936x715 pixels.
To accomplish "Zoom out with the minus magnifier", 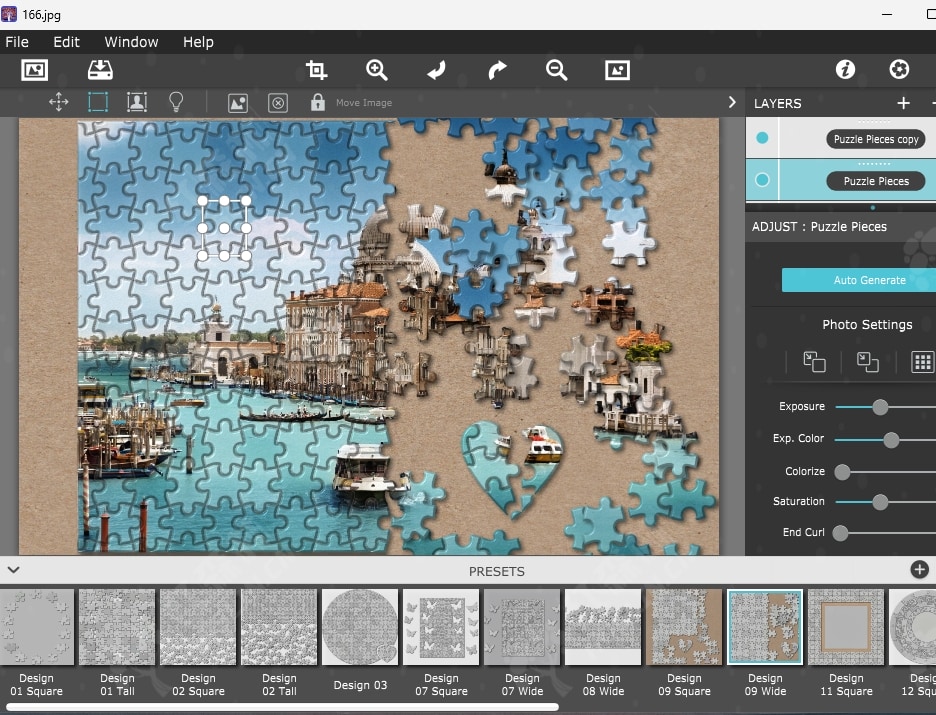I will pos(556,70).
